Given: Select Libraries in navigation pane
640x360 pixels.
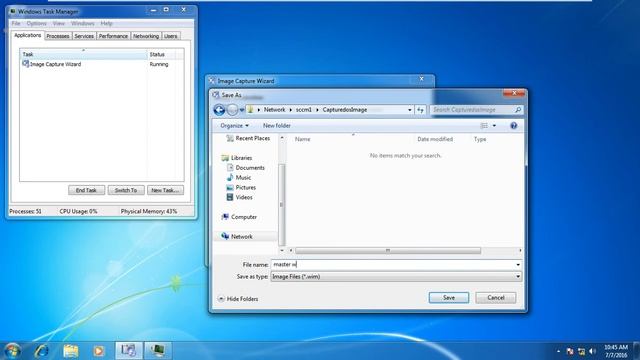Looking at the screenshot, I should pos(237,158).
